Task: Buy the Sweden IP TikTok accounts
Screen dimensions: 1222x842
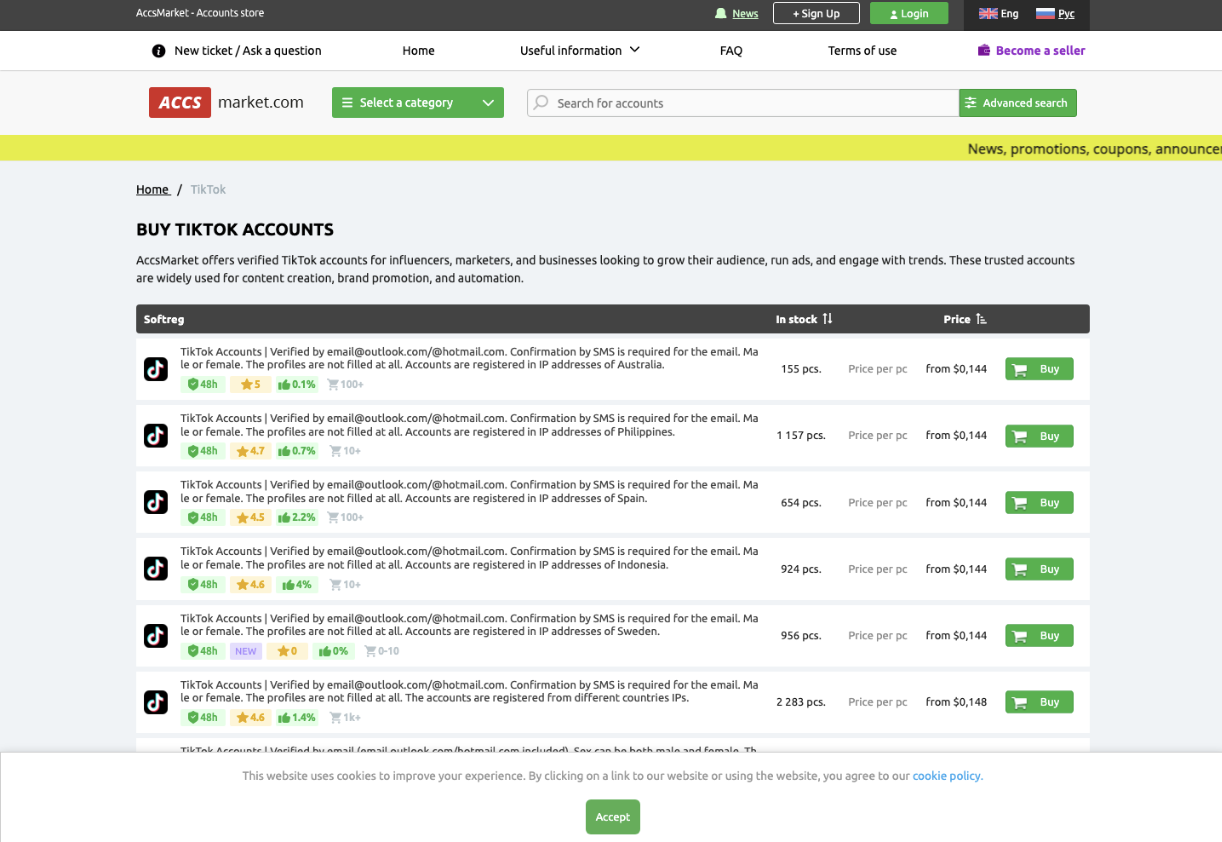Action: (1039, 636)
